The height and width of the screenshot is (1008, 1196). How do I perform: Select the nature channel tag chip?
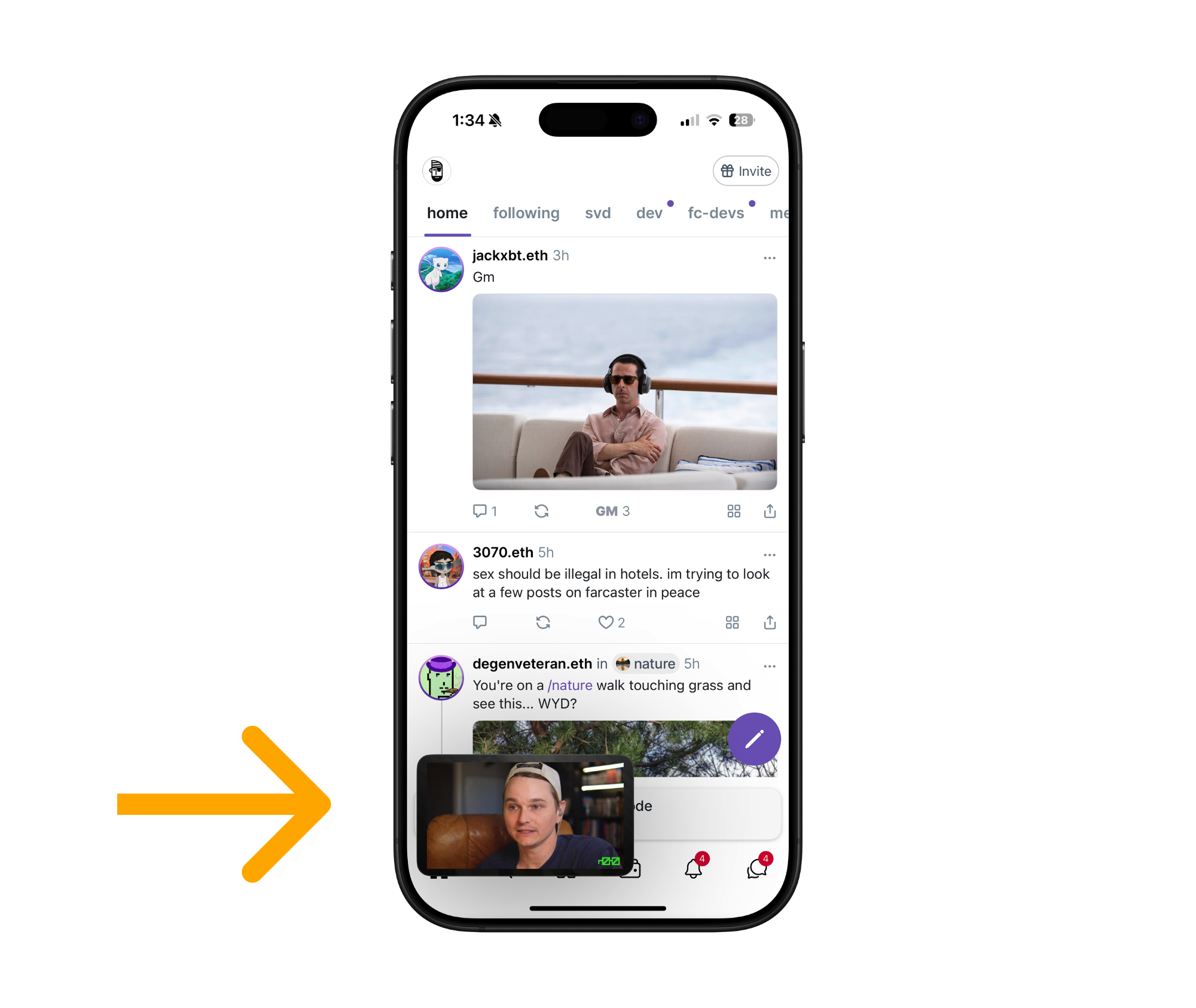click(646, 664)
